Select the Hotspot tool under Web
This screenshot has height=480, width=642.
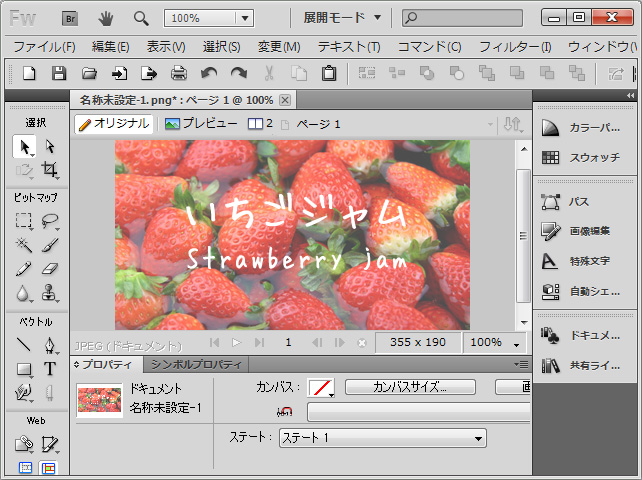pos(24,444)
